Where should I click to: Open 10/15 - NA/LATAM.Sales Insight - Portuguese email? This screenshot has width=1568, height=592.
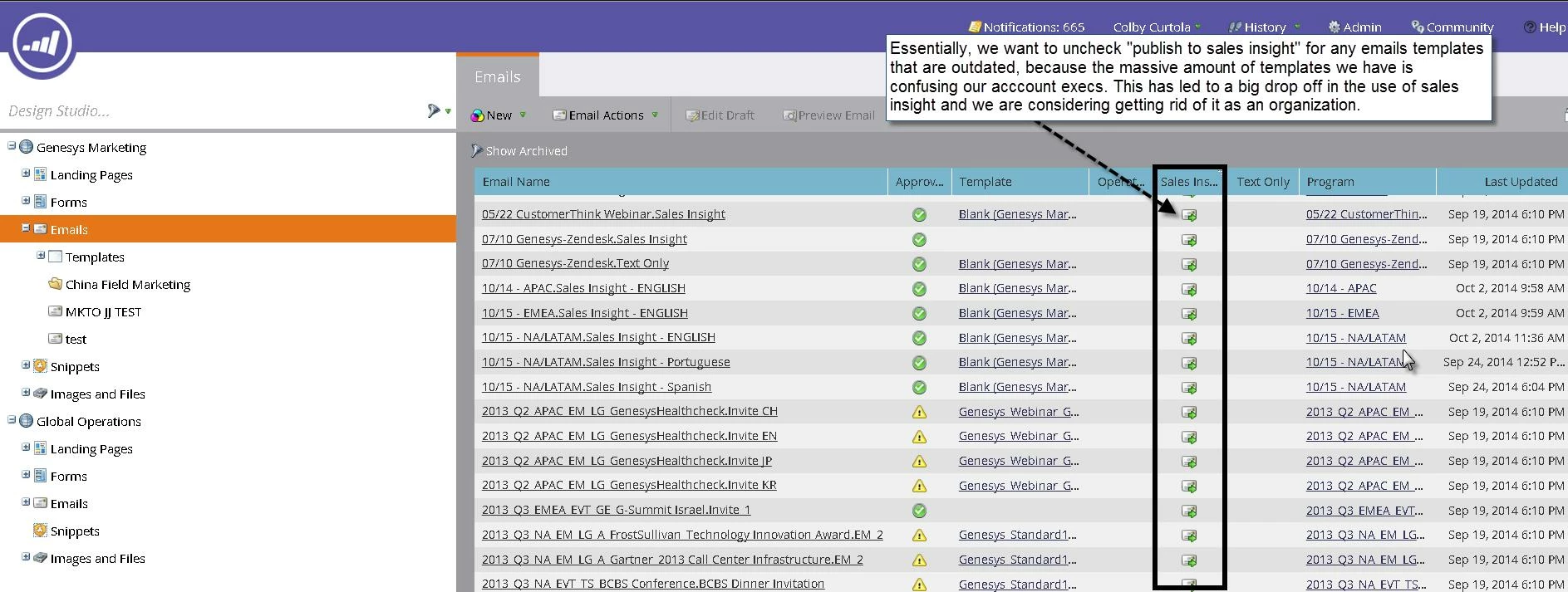[606, 362]
